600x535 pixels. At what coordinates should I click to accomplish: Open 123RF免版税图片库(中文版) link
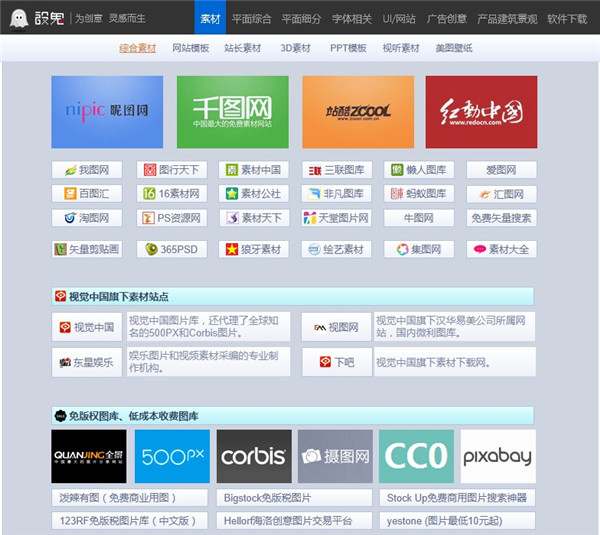pyautogui.click(x=130, y=520)
